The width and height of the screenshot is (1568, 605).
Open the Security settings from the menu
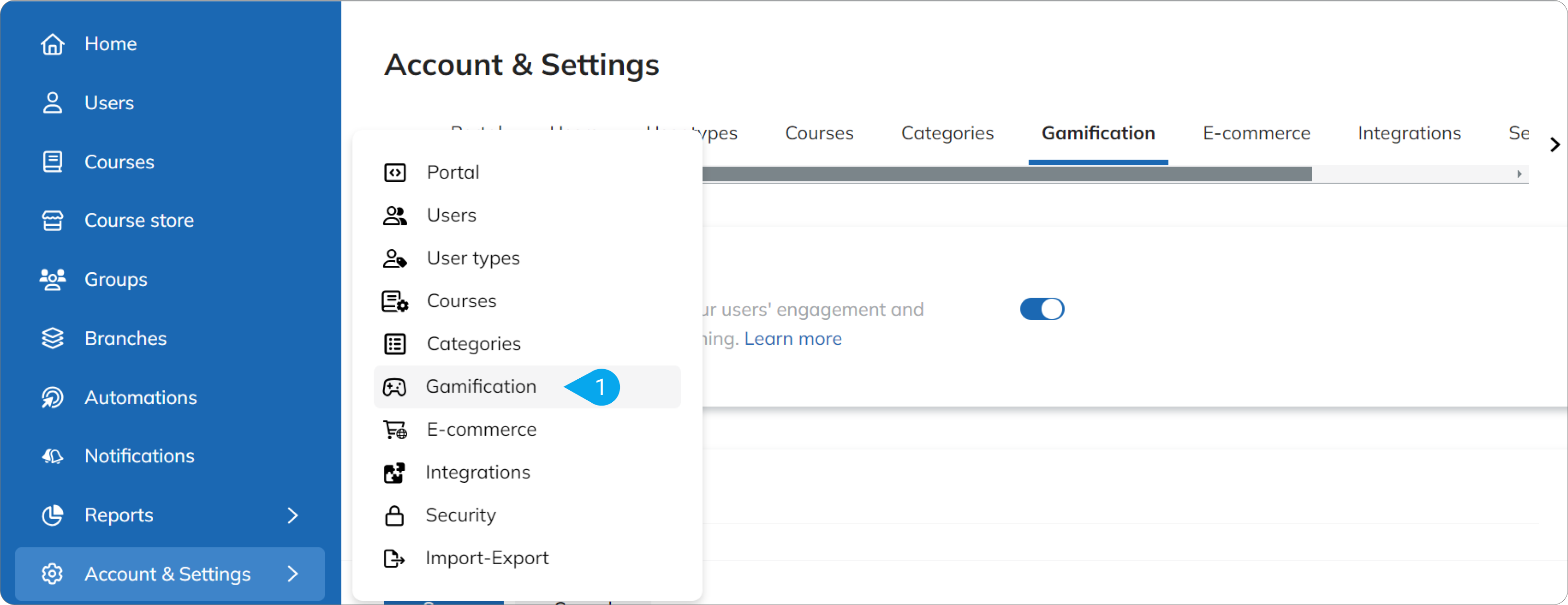coord(461,515)
